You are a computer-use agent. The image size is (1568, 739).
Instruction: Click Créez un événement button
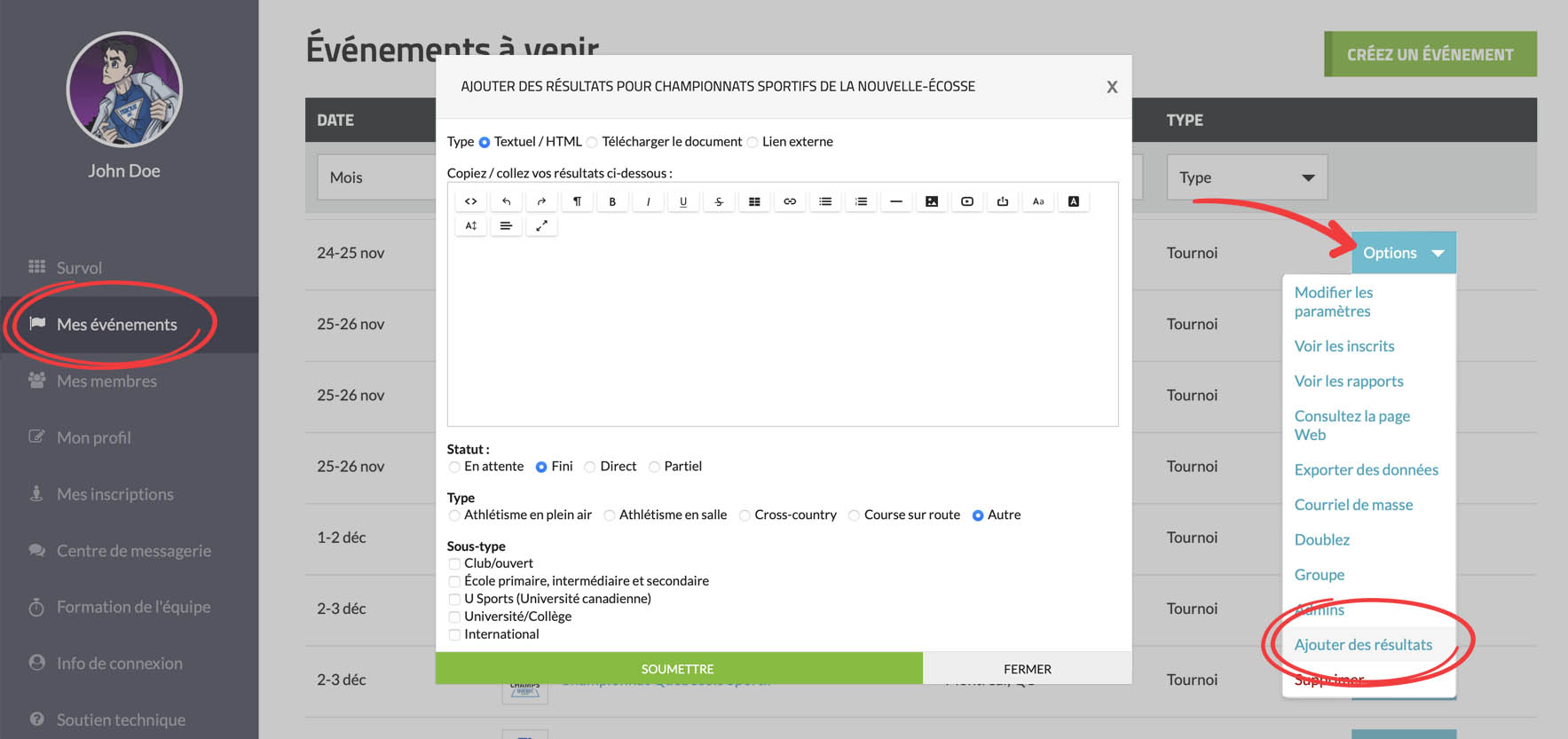coord(1430,54)
